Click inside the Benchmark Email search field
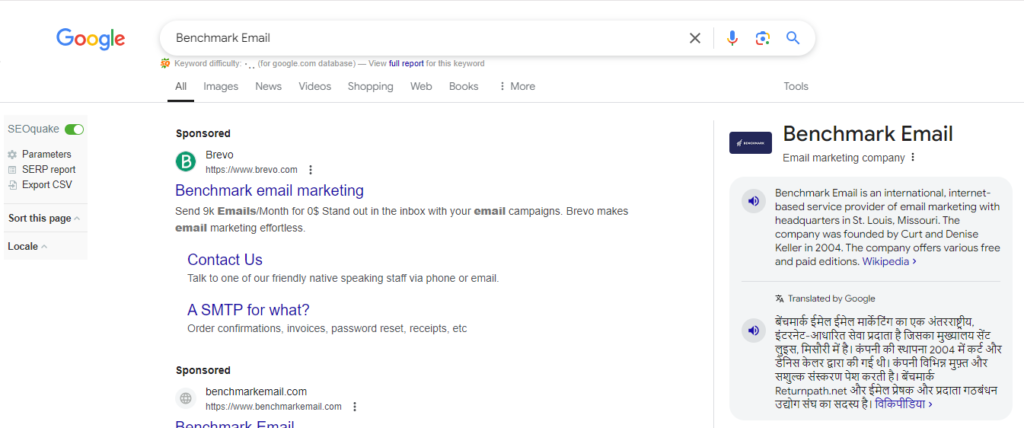The height and width of the screenshot is (428, 1024). pyautogui.click(x=424, y=38)
